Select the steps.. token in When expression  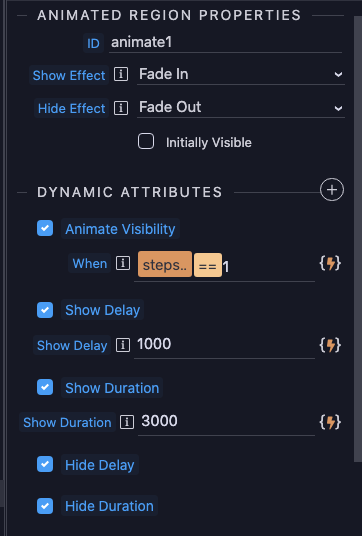165,264
